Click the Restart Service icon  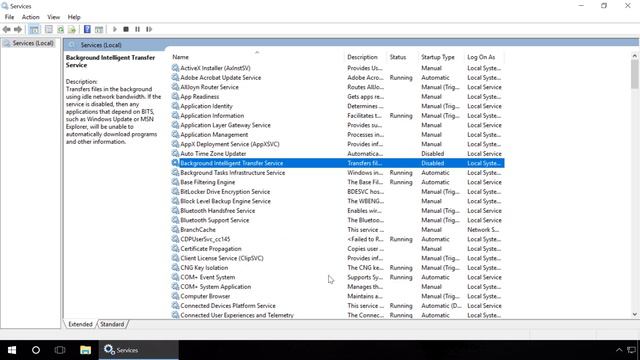pos(149,29)
